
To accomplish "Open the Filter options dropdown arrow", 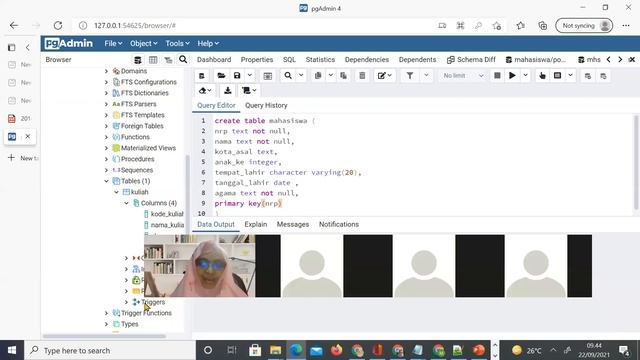I will pyautogui.click(x=426, y=76).
